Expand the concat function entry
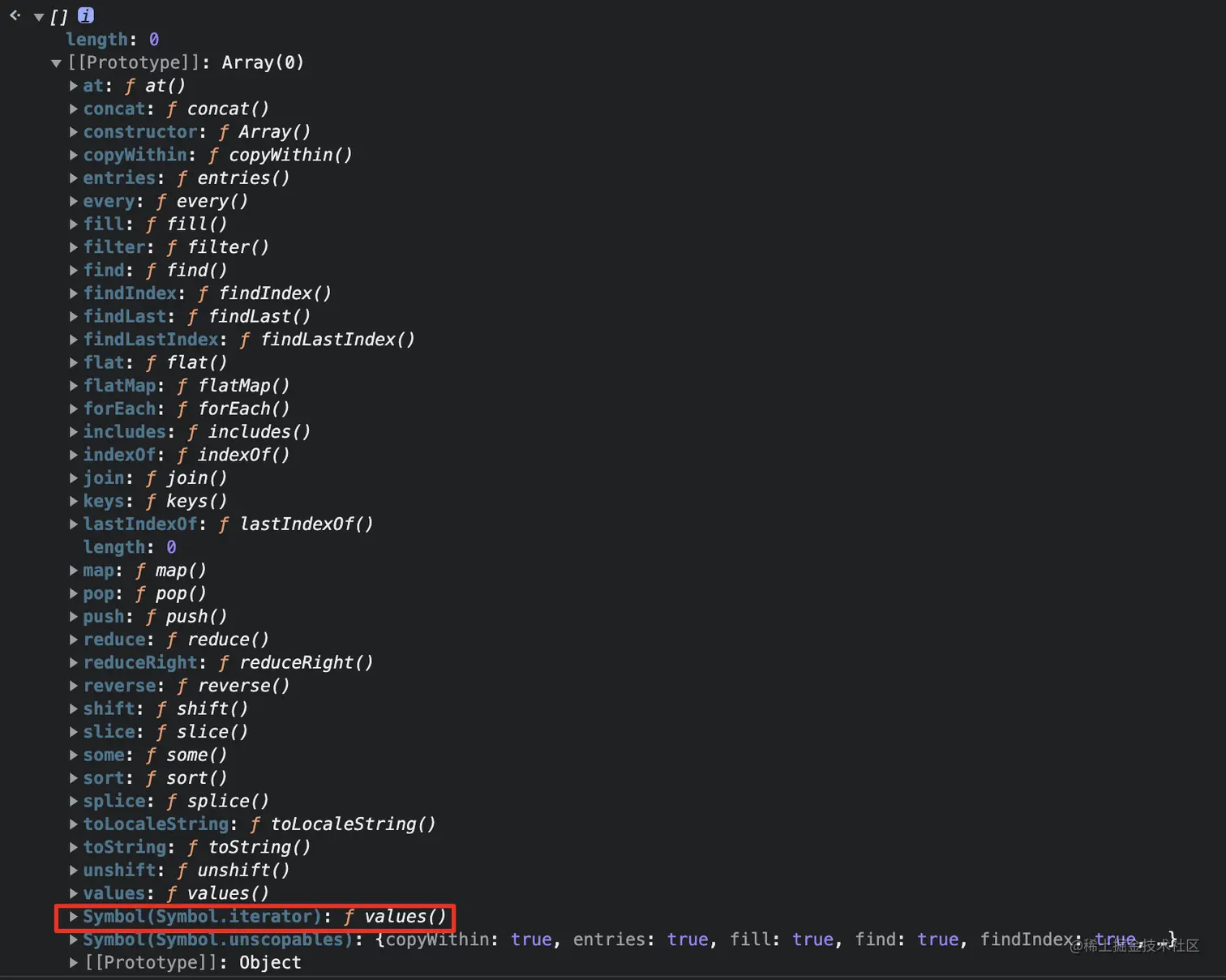Viewport: 1226px width, 980px height. pos(74,109)
